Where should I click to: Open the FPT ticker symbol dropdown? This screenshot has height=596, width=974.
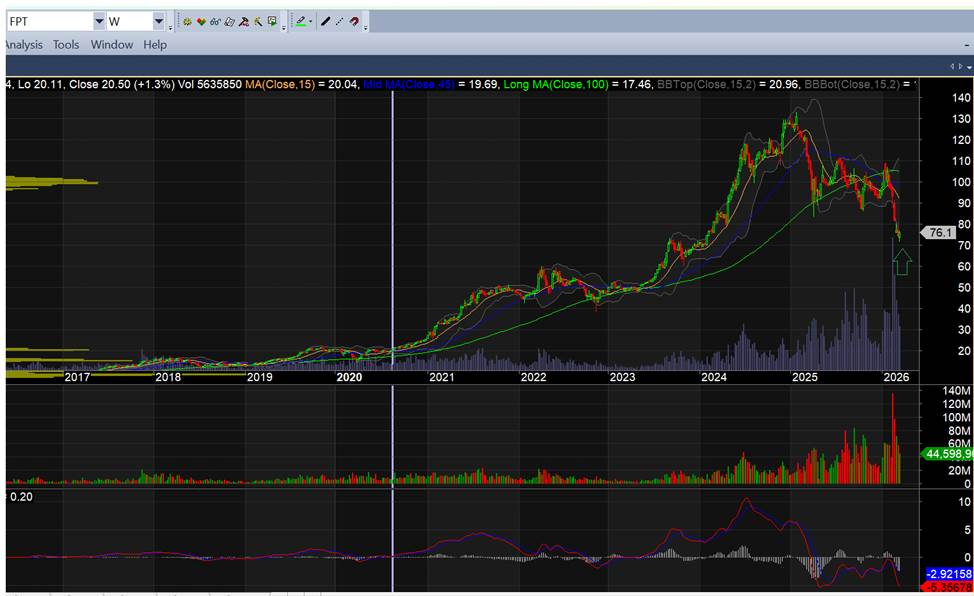(99, 22)
